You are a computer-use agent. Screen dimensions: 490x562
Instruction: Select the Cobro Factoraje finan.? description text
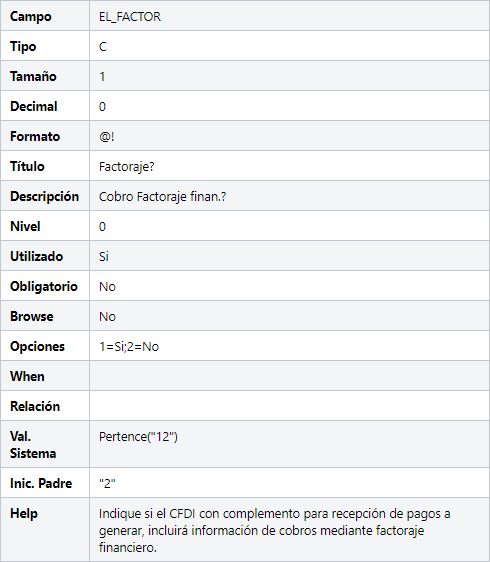(162, 197)
